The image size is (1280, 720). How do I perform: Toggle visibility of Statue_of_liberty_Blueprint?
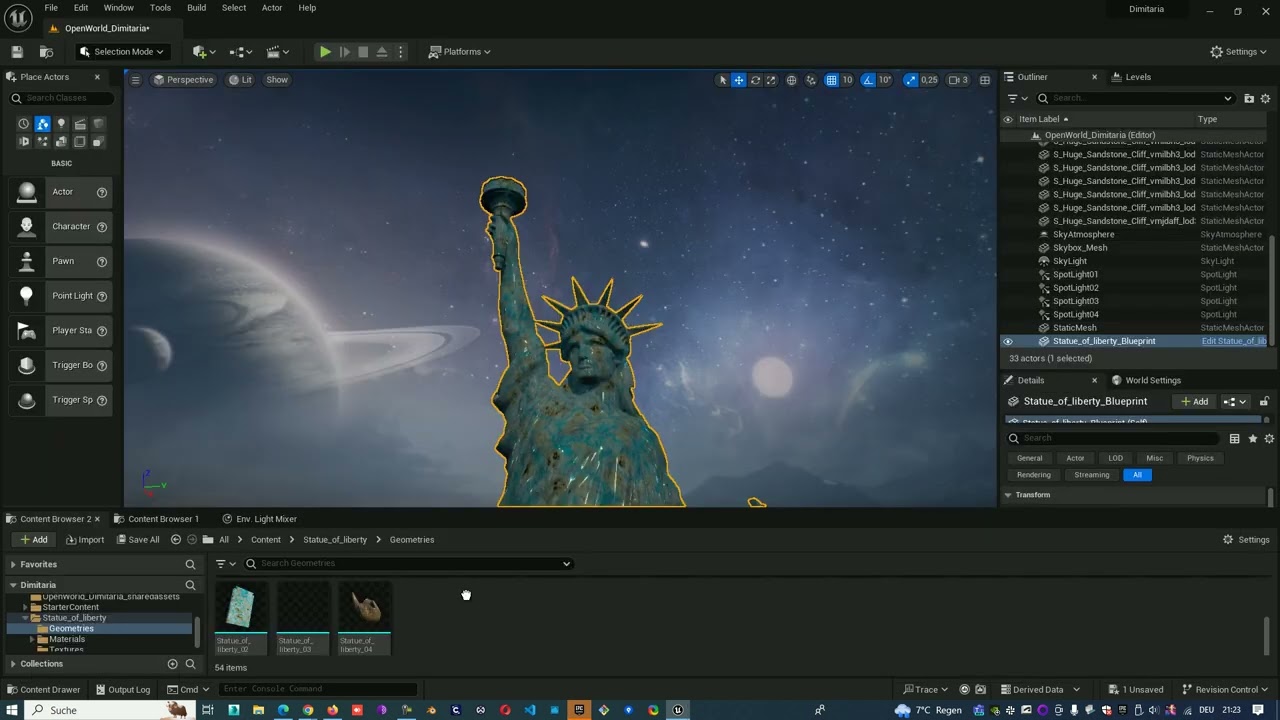1008,342
